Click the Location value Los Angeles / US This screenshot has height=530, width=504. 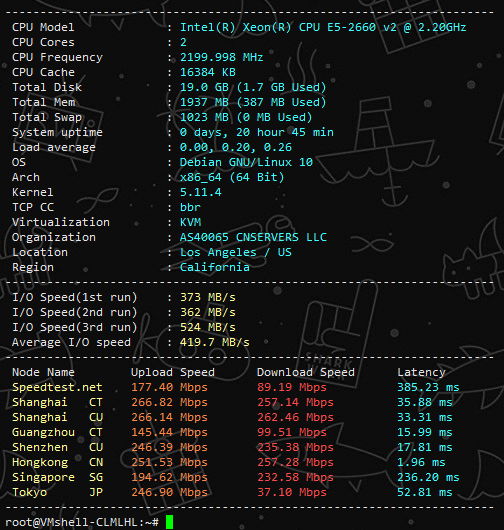click(x=236, y=252)
